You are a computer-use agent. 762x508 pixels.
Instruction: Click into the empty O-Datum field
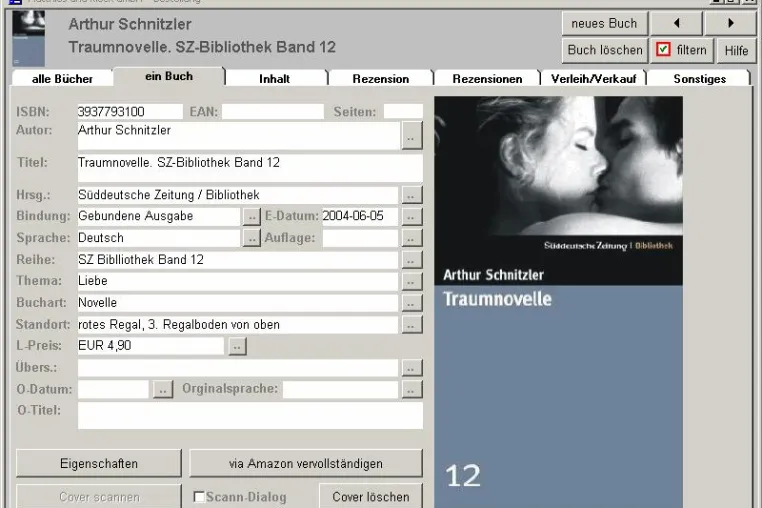click(113, 389)
